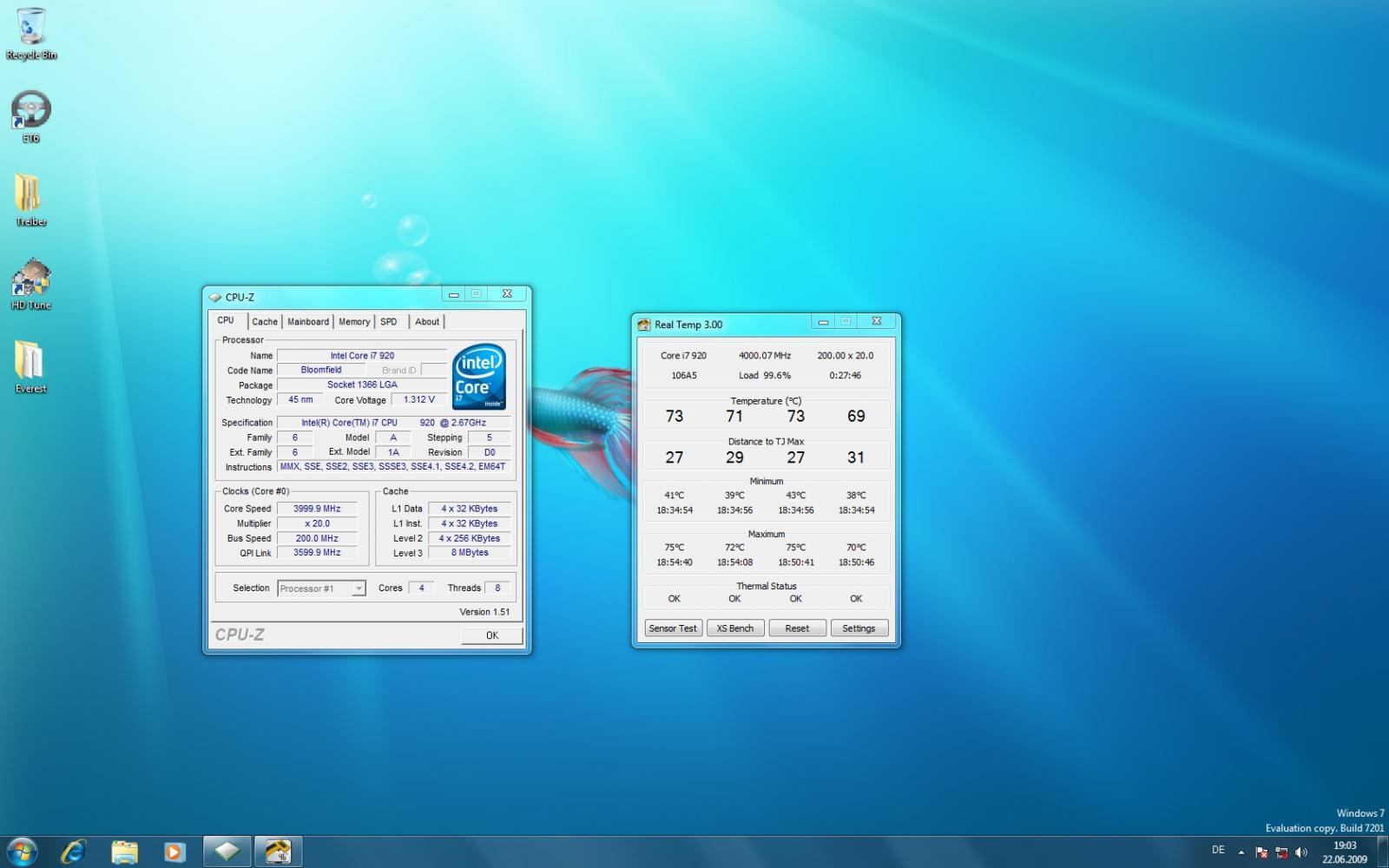Switch to CPU-Z taskbar button

click(x=227, y=852)
